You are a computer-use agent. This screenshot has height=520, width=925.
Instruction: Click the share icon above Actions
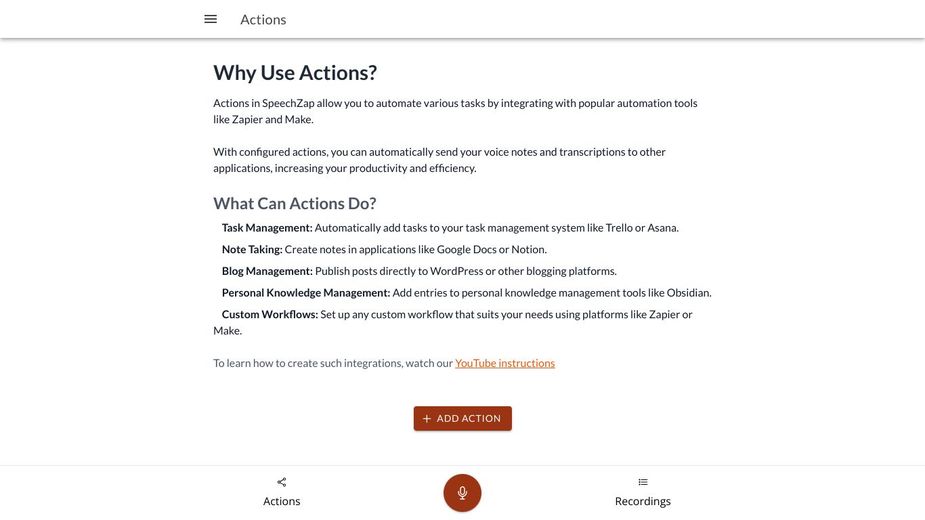282,482
